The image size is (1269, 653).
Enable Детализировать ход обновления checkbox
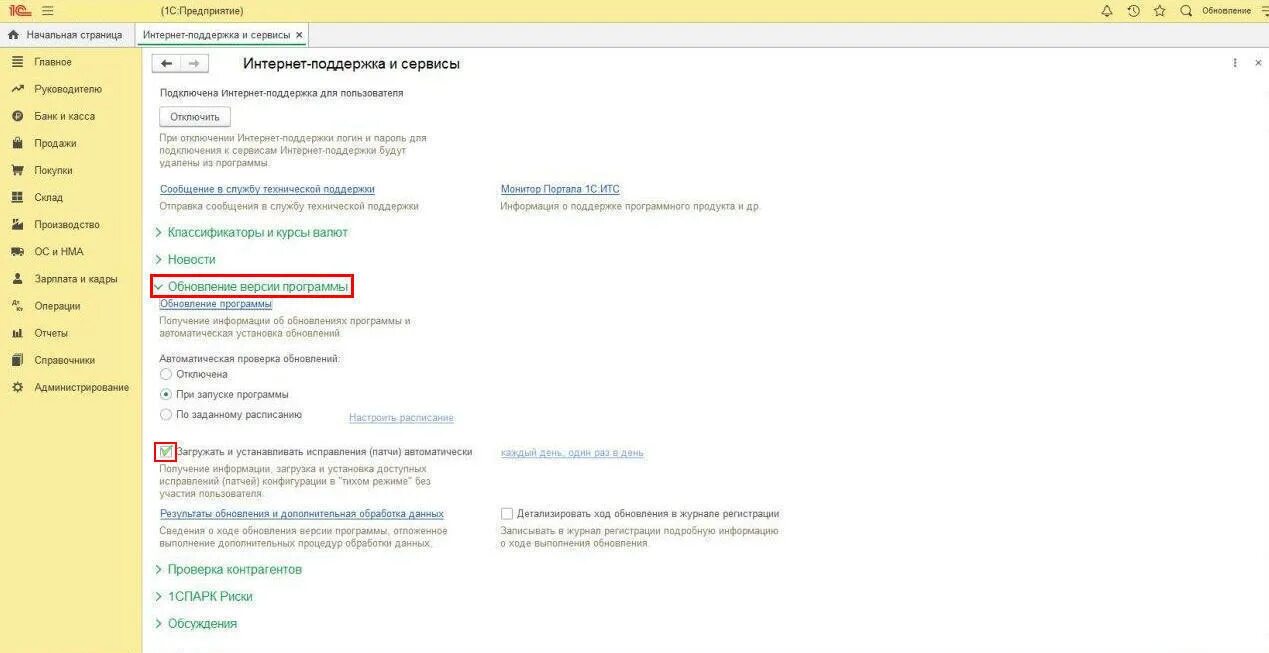click(507, 514)
